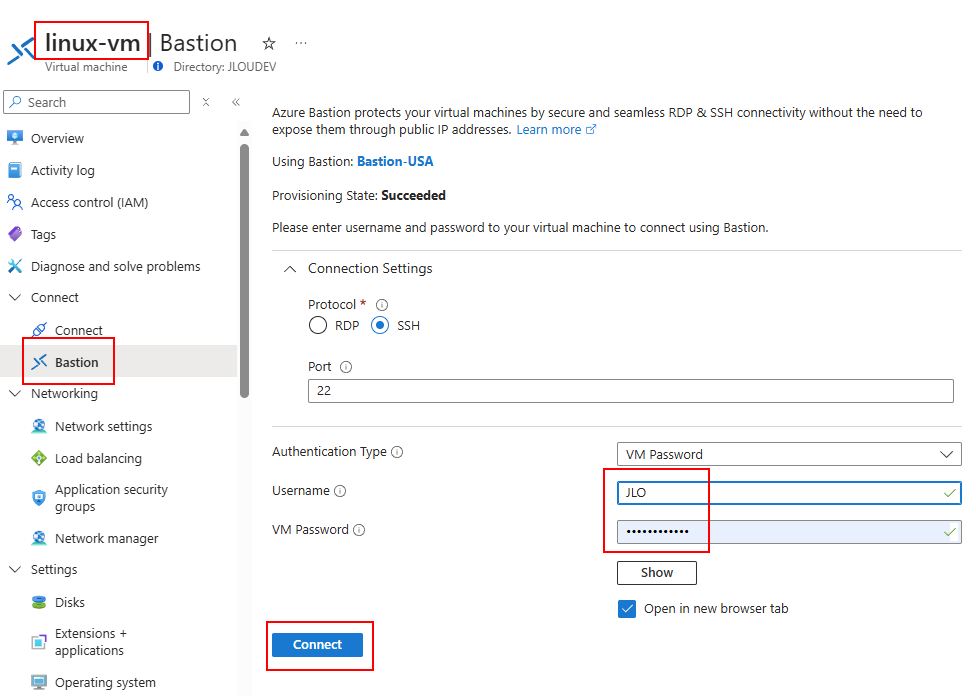Open Operating system in the sidebar
Image resolution: width=976 pixels, height=696 pixels.
point(105,683)
